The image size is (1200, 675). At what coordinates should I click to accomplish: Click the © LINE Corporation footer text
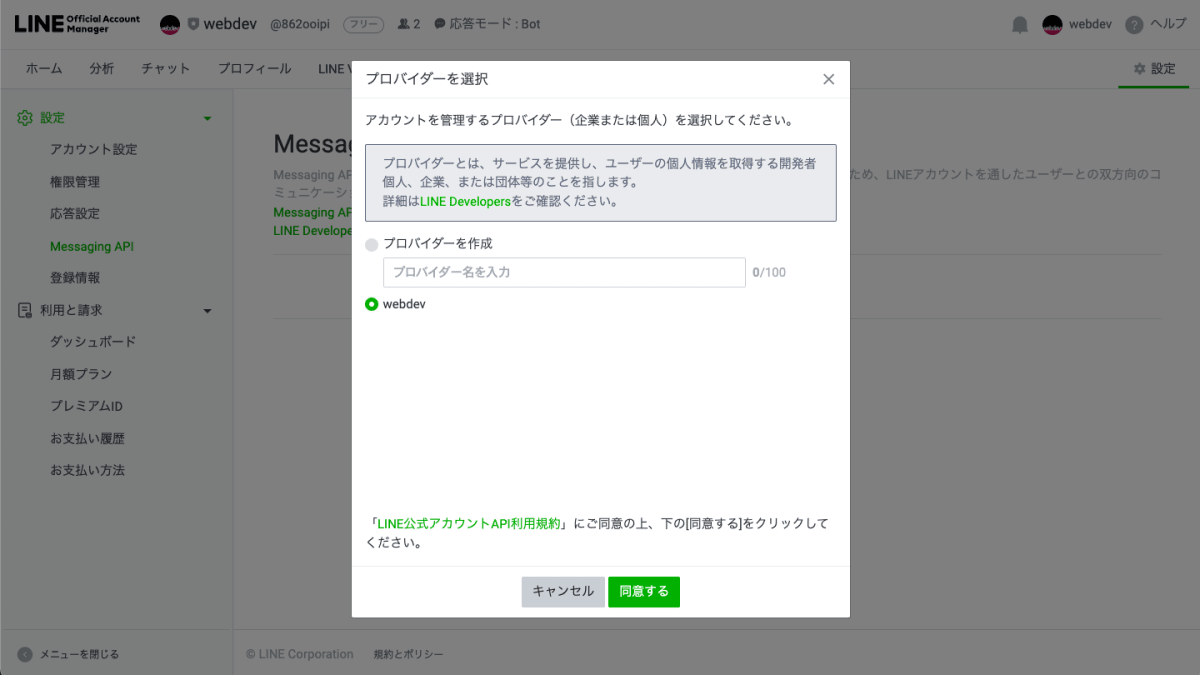point(300,654)
